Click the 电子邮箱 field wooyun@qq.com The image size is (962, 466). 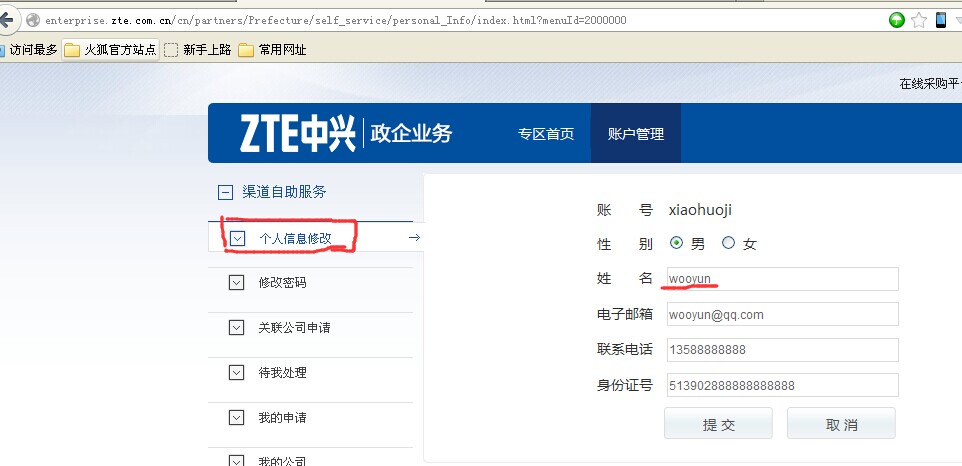(783, 315)
